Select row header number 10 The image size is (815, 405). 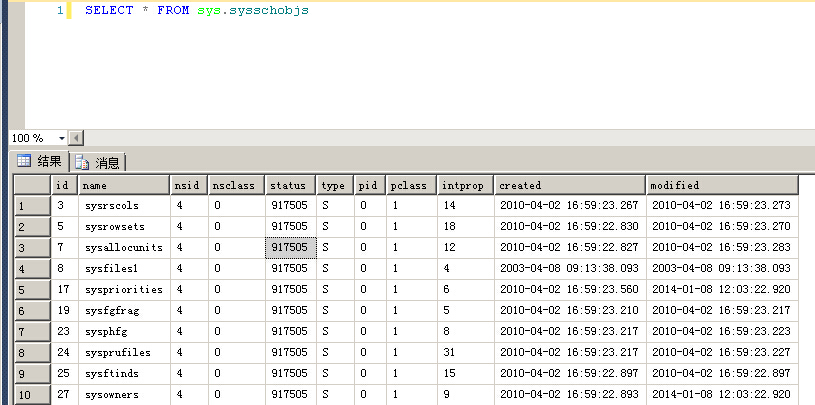coord(32,395)
